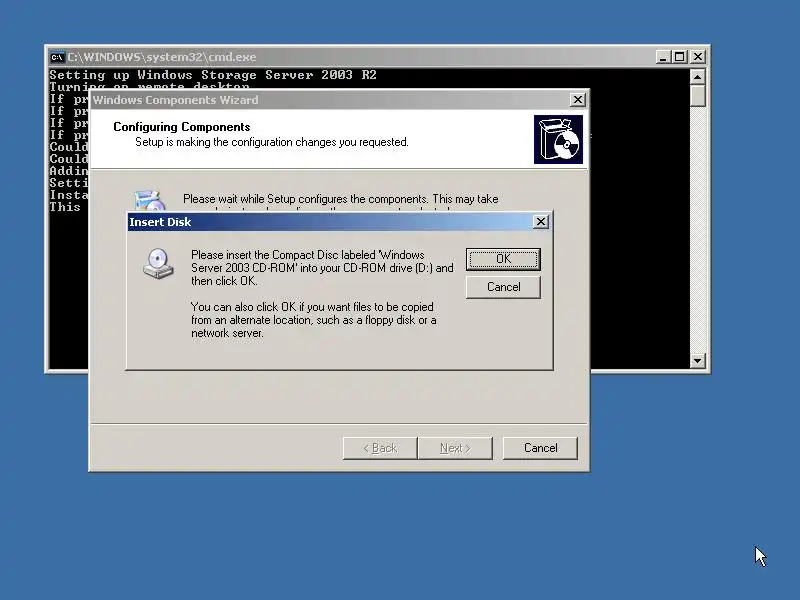800x600 pixels.
Task: Close the Windows Components Wizard window
Action: 577,99
